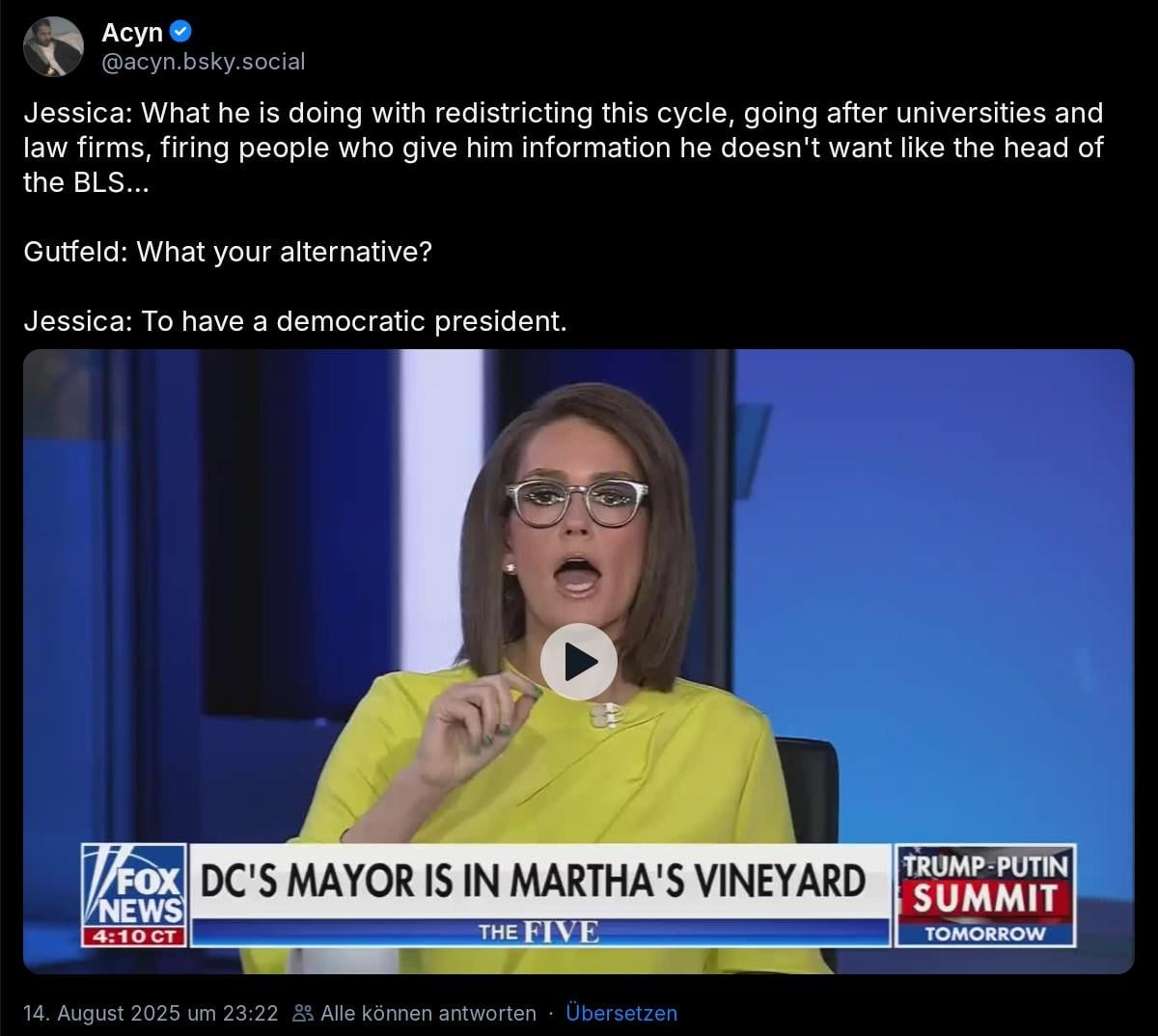Open the post timestamp 14. August 2025

pyautogui.click(x=151, y=1013)
